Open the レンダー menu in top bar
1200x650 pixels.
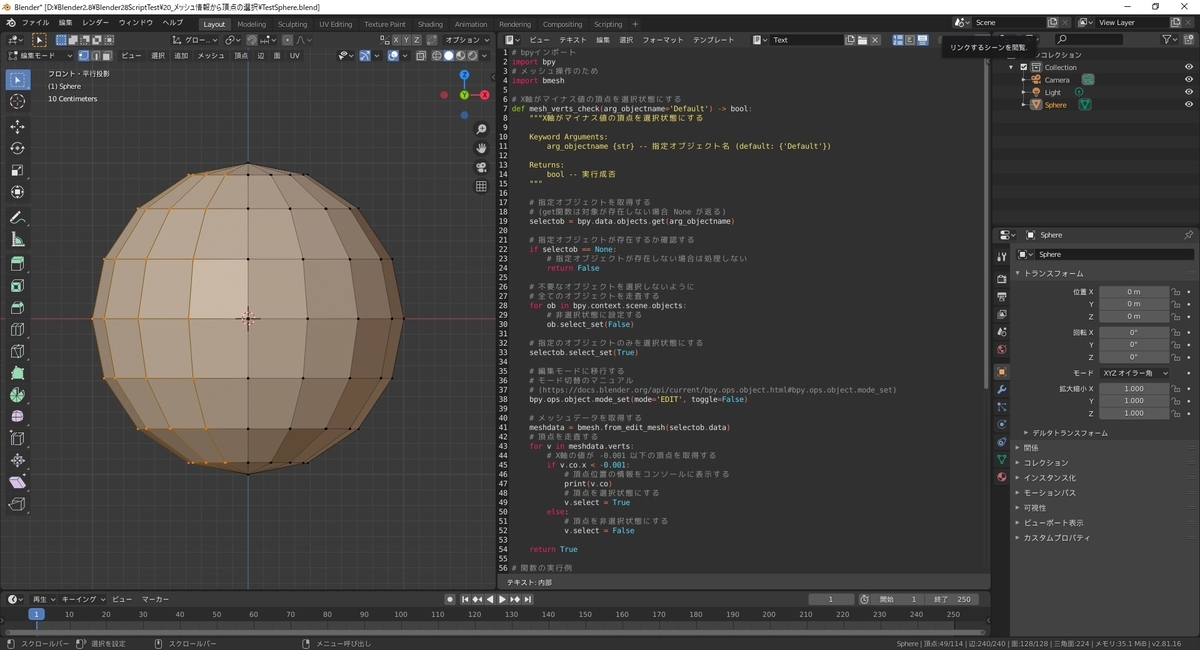tap(96, 22)
